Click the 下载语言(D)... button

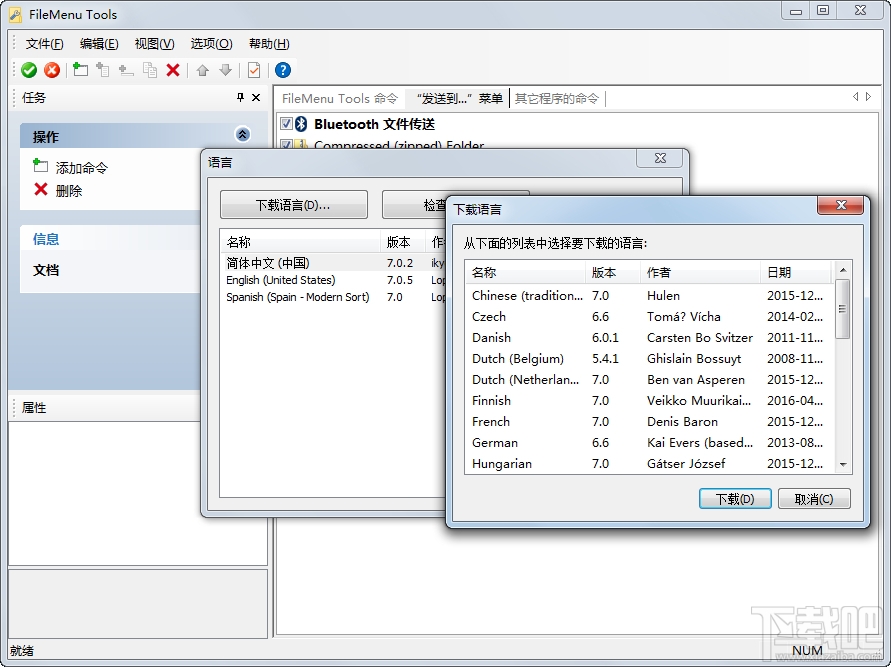[x=294, y=205]
